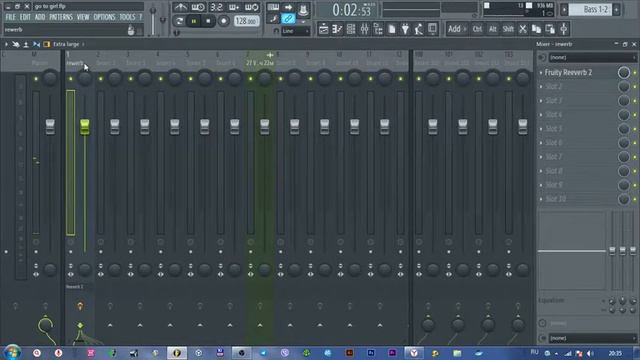Toggle the orange send on reverb insert

[80, 306]
